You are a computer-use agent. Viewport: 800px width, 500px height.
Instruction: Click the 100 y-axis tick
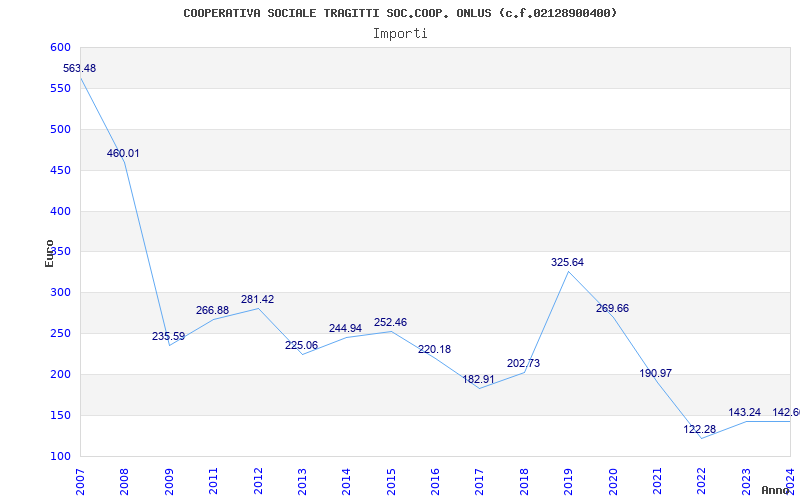[60, 456]
